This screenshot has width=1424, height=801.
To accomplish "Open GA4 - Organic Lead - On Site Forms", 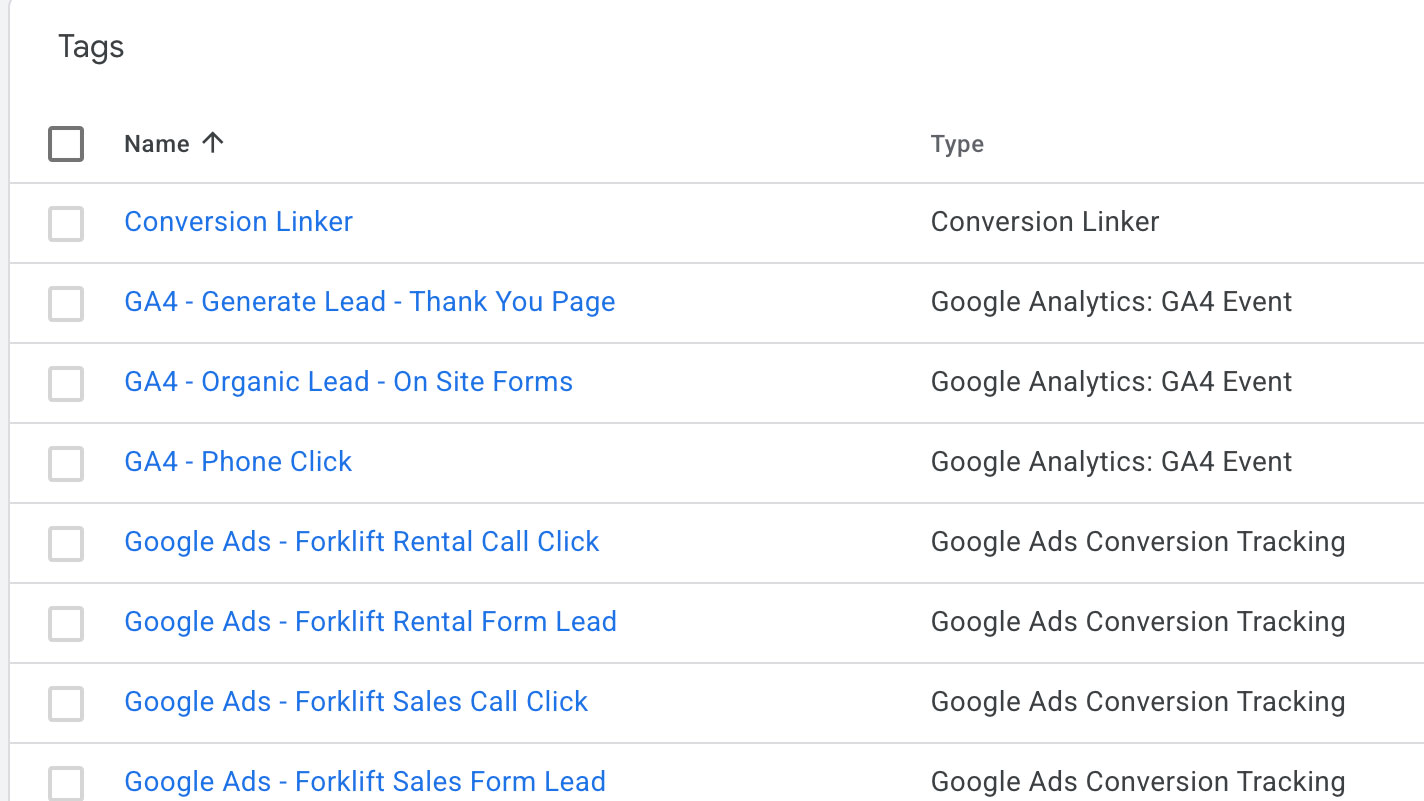I will click(x=349, y=381).
